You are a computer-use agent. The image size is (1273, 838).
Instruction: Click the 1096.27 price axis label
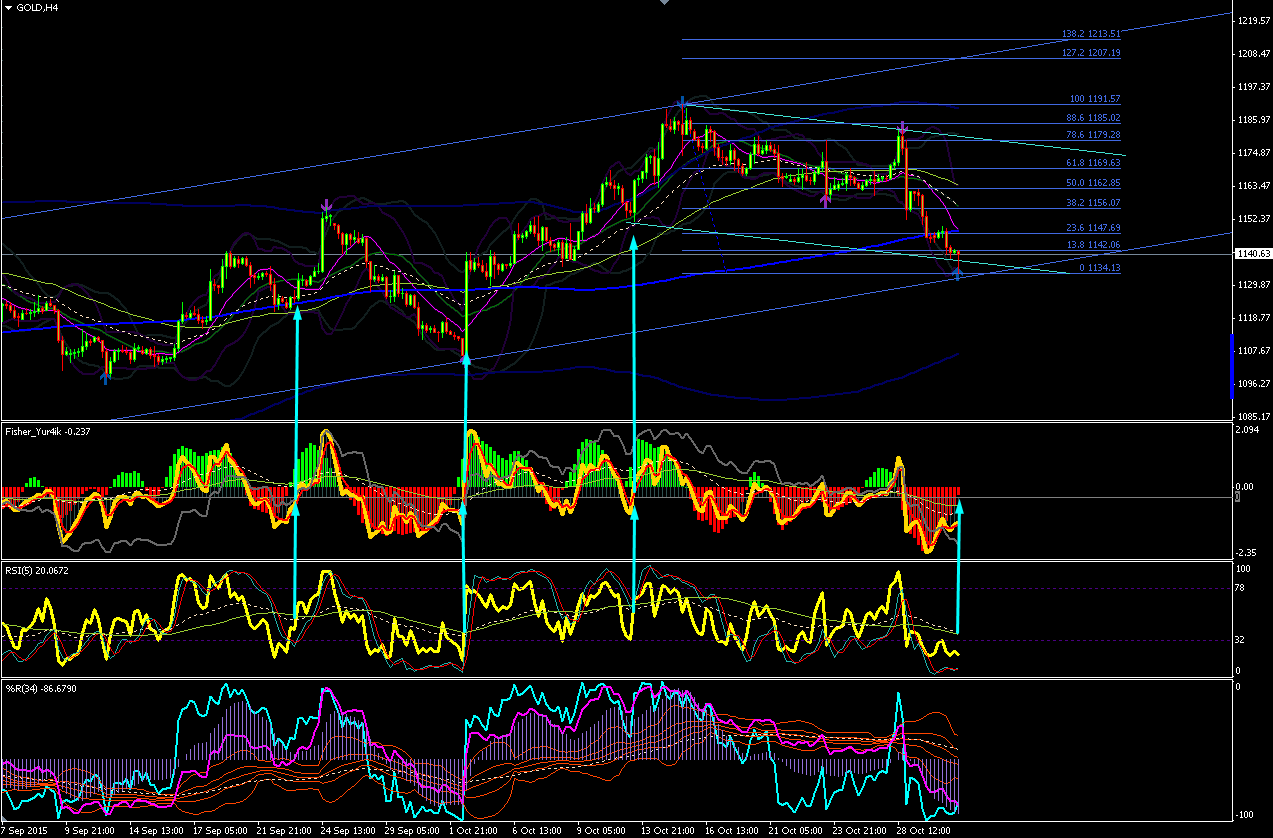[1252, 383]
